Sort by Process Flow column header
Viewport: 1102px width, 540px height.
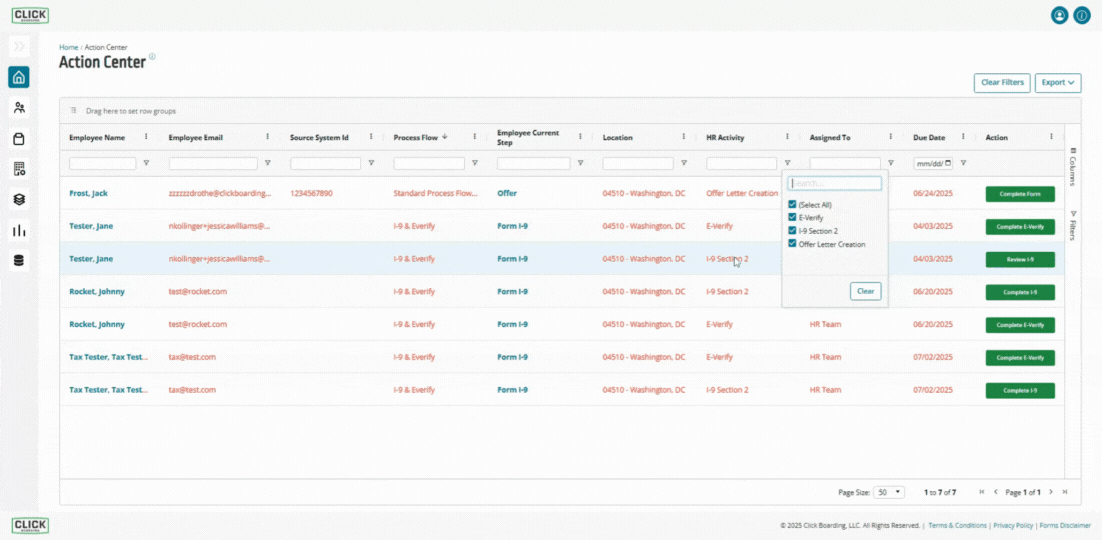coord(415,138)
